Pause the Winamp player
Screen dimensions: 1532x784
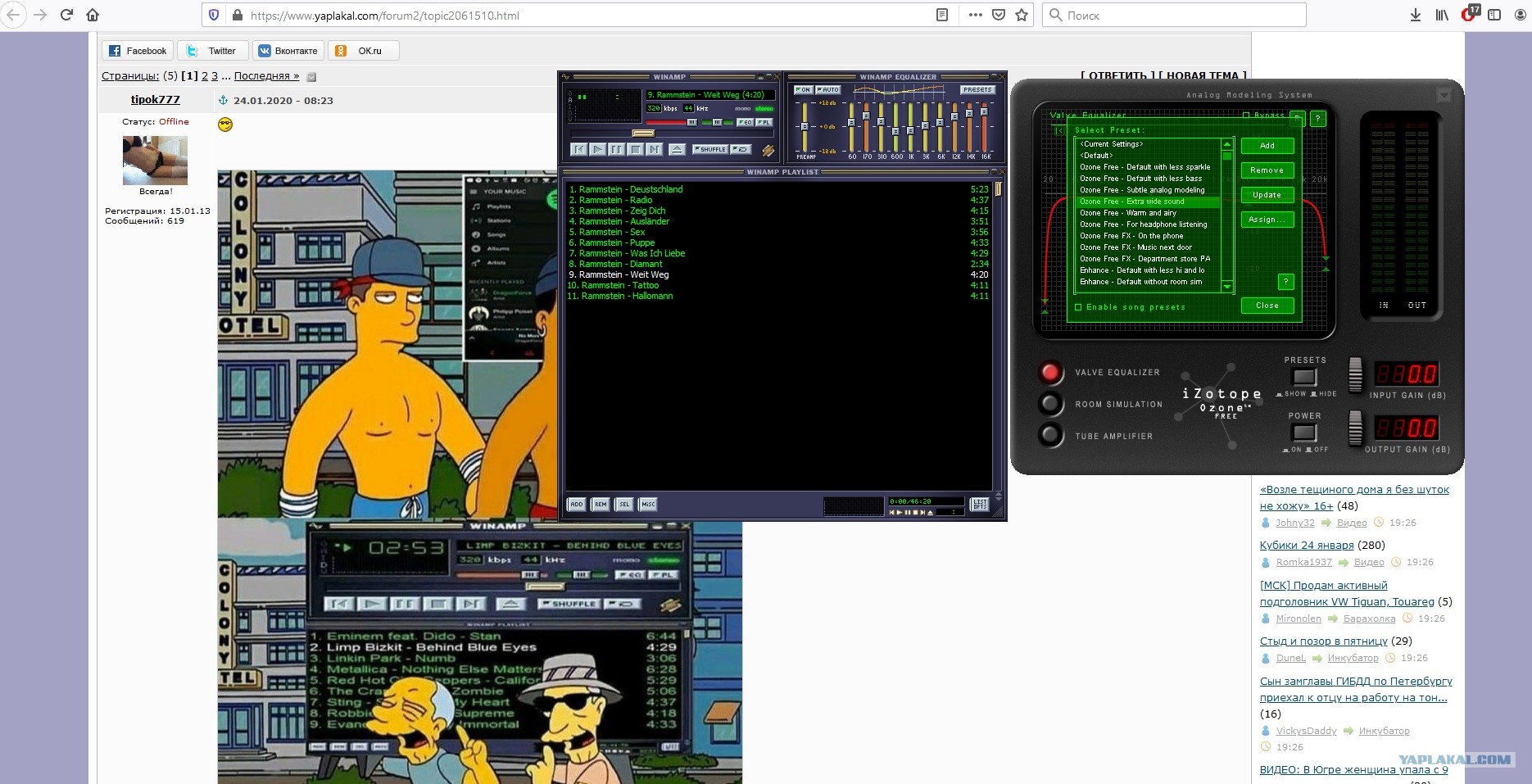[x=616, y=149]
